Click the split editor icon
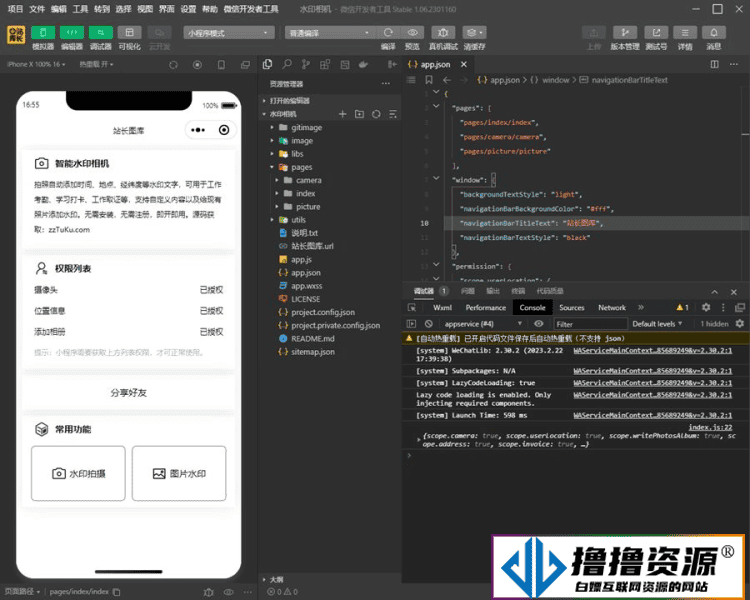 [715, 64]
